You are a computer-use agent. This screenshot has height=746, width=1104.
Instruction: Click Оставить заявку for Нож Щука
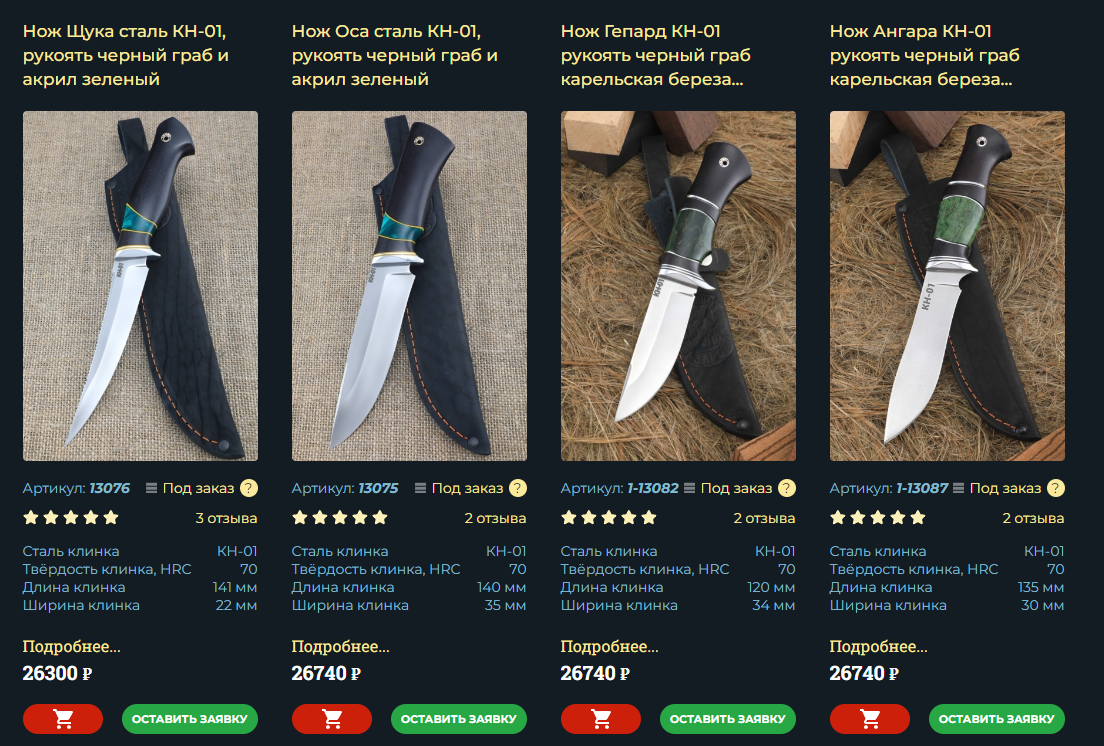pyautogui.click(x=189, y=719)
